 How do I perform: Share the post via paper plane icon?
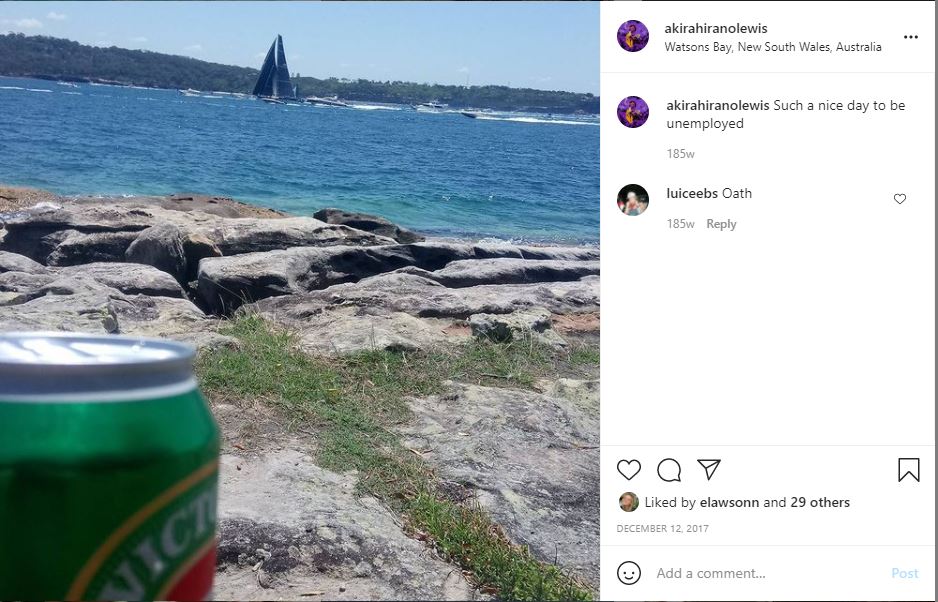coord(709,469)
